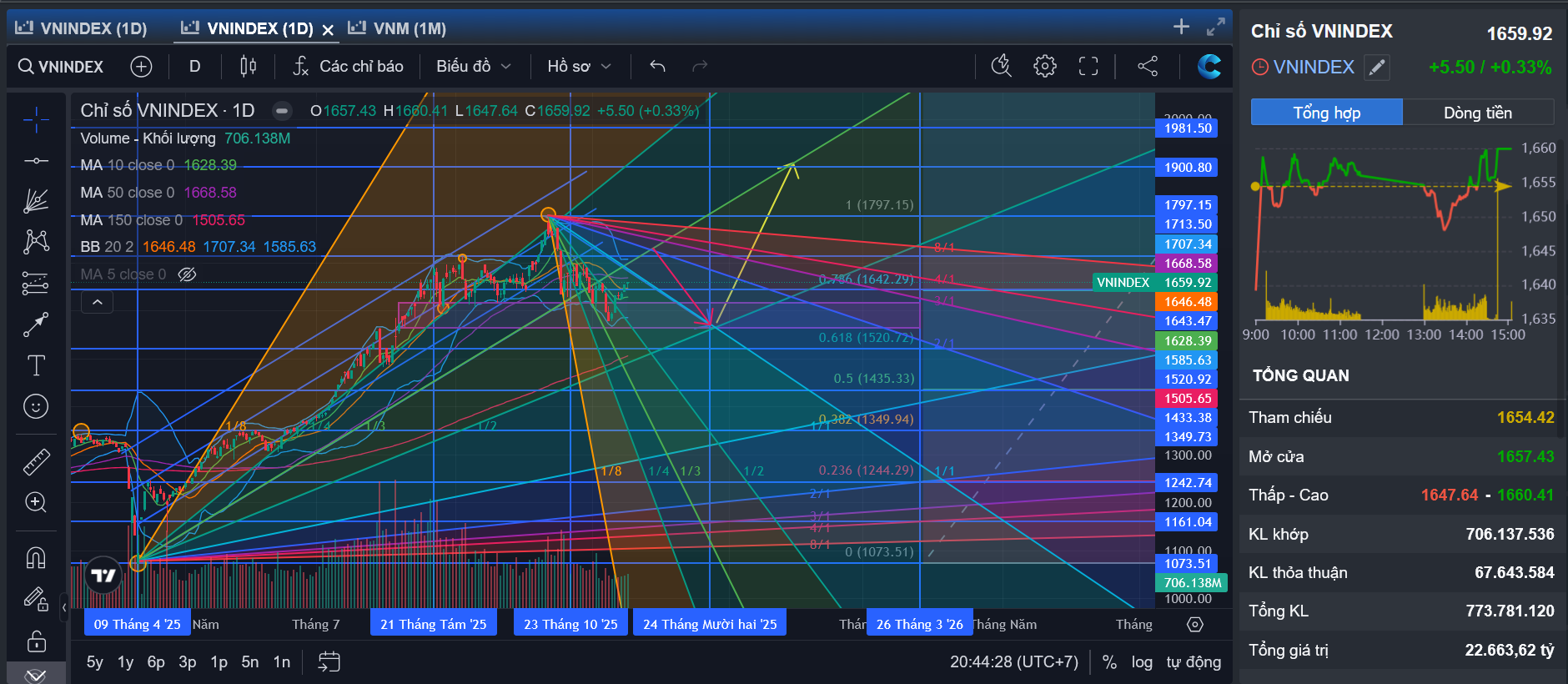Toggle magnet mode for drawings
The image size is (1568, 684).
click(x=36, y=557)
